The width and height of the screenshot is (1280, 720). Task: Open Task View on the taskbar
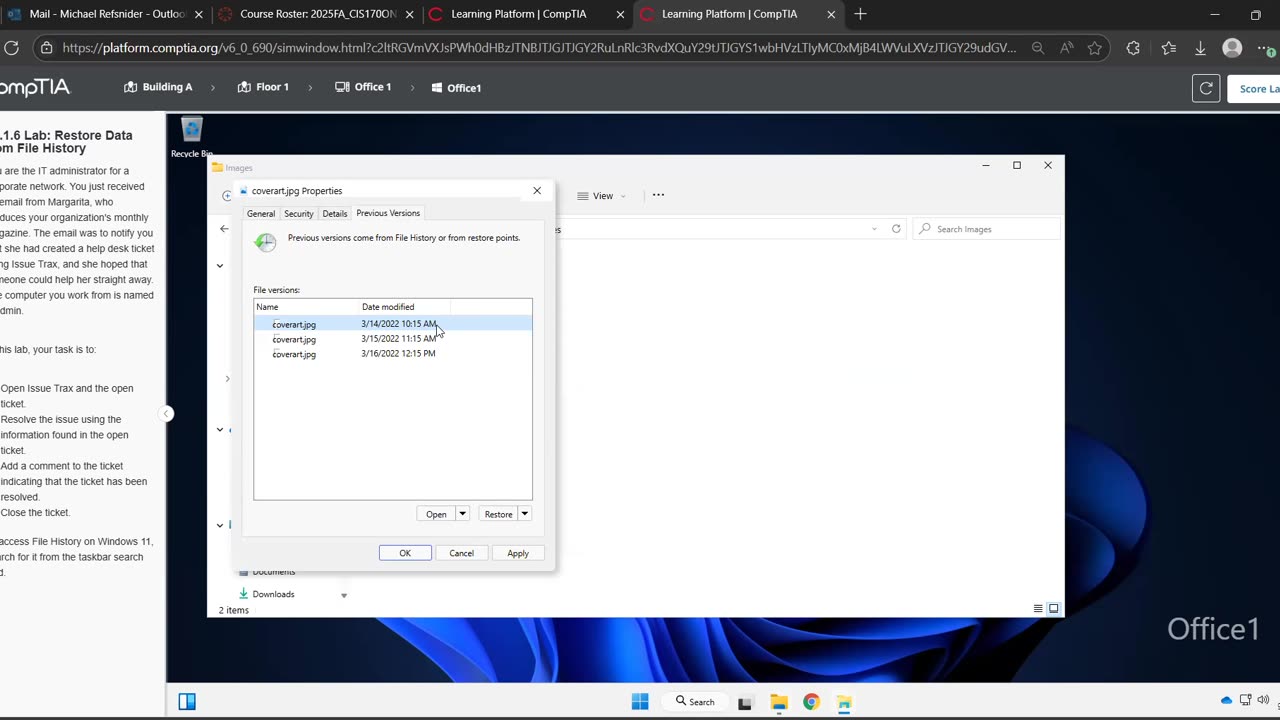coord(745,702)
